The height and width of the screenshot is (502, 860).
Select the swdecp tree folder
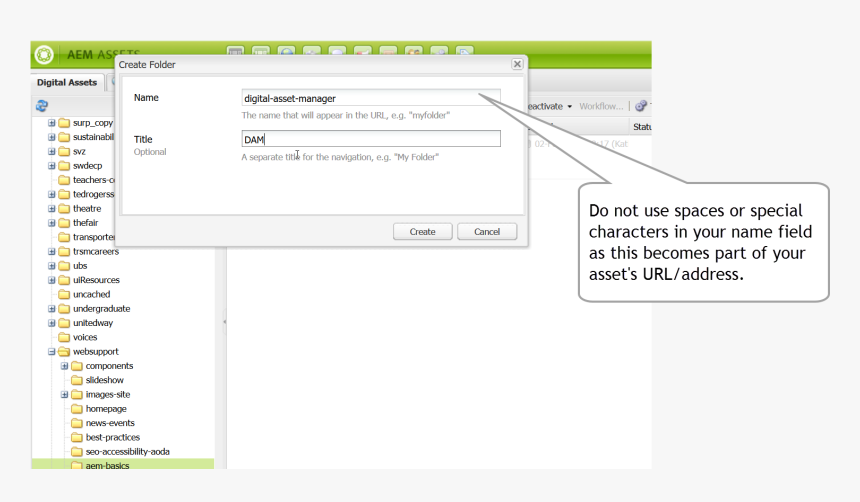pos(88,166)
